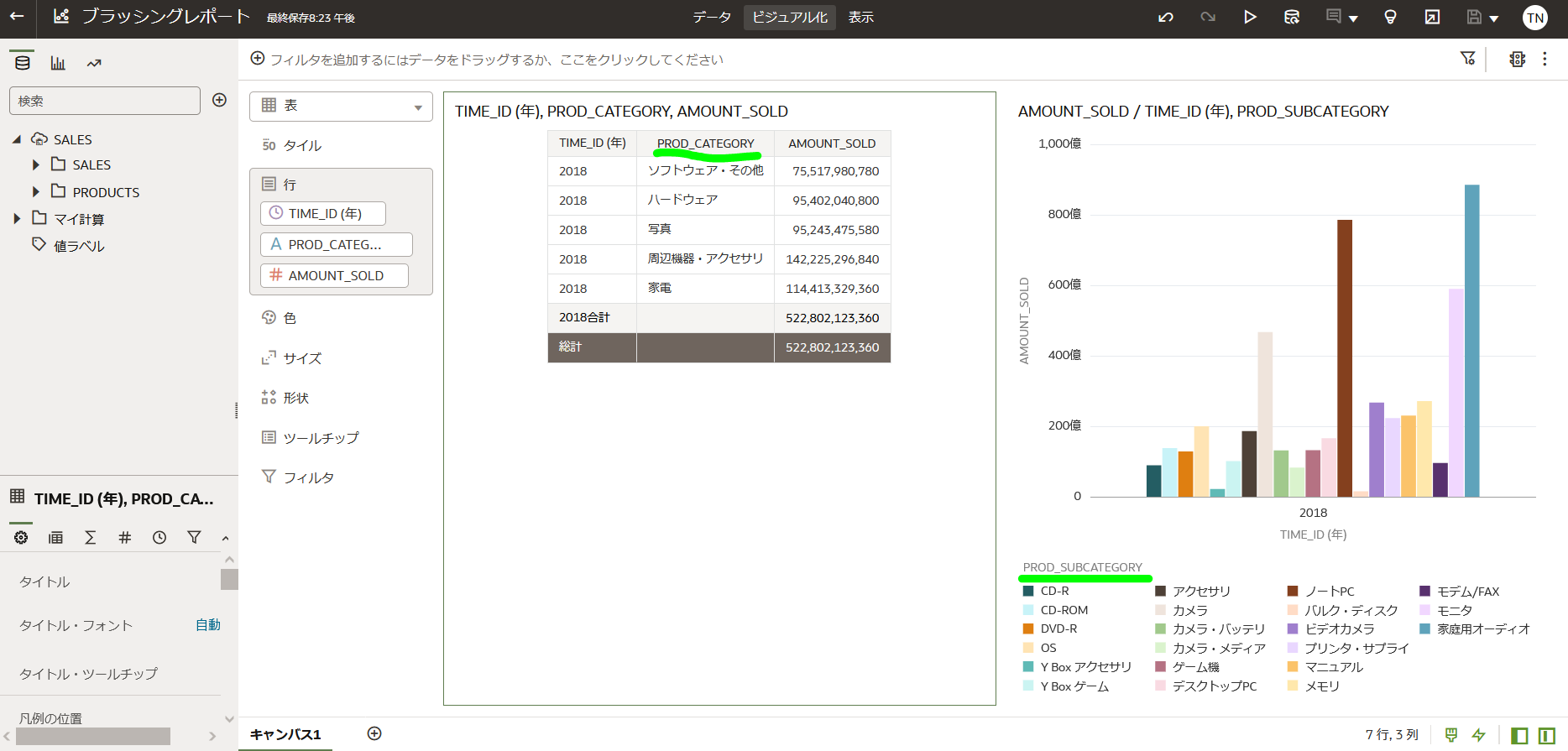This screenshot has height=751, width=1568.
Task: Click the 142,225,296,840 table cell
Action: point(832,259)
